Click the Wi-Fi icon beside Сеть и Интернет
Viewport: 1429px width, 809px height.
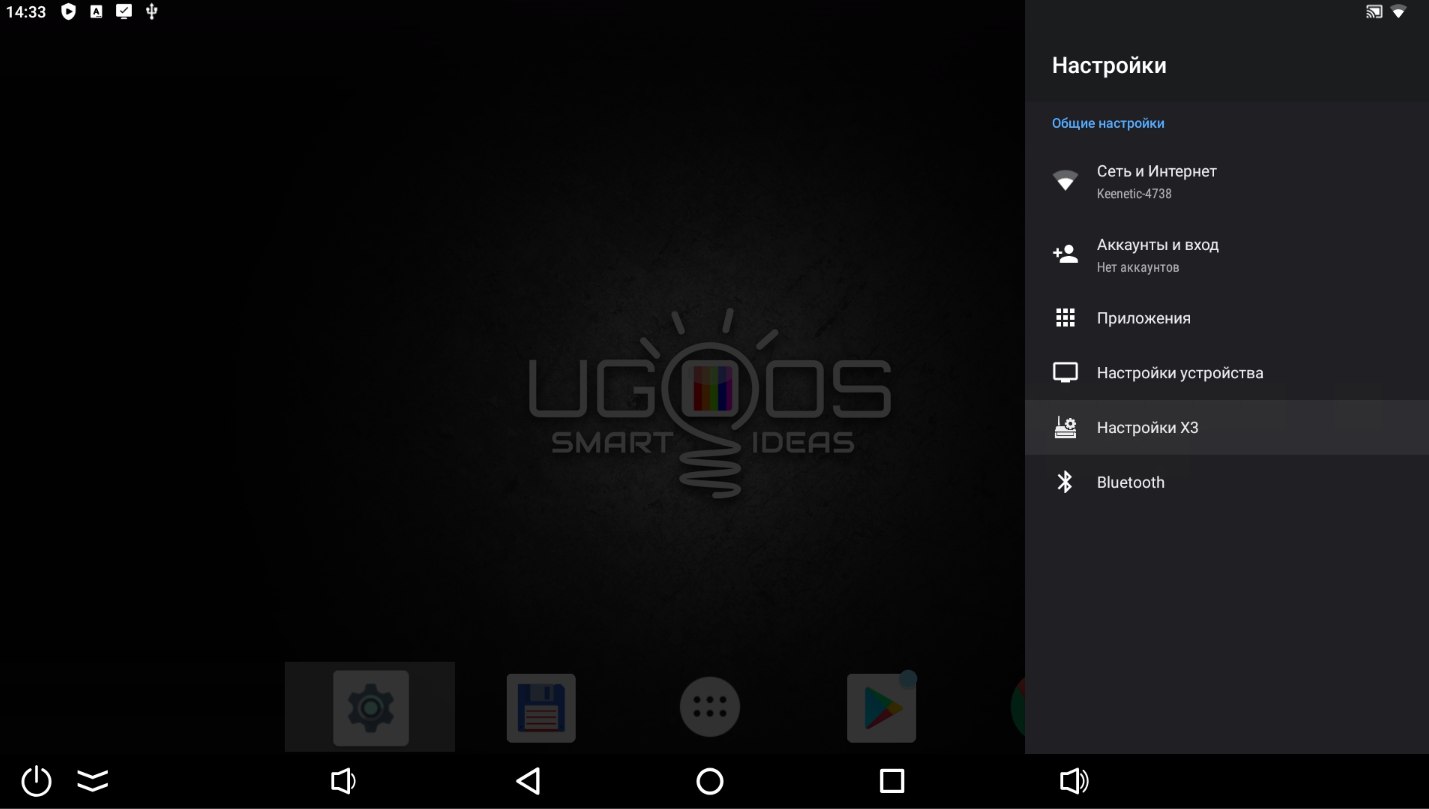click(x=1065, y=181)
